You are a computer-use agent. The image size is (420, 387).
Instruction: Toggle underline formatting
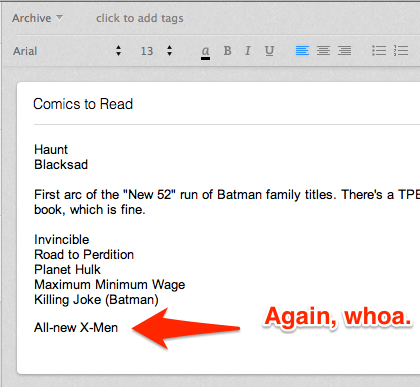(x=269, y=51)
